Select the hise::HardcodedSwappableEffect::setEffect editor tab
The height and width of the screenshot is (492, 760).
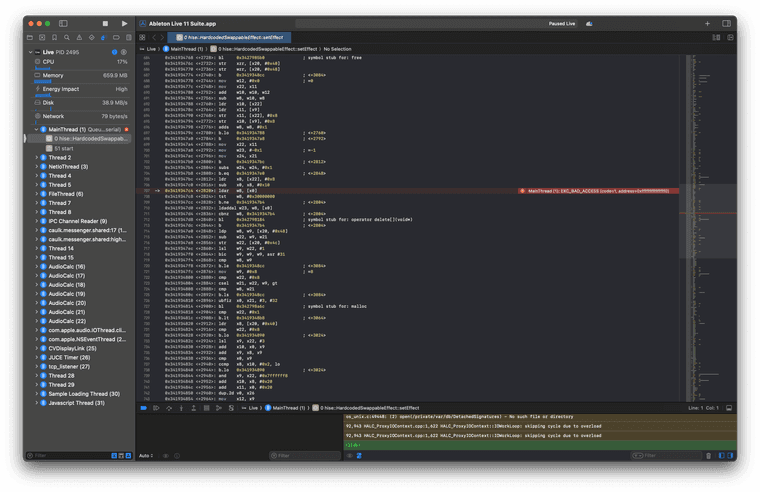(x=229, y=37)
